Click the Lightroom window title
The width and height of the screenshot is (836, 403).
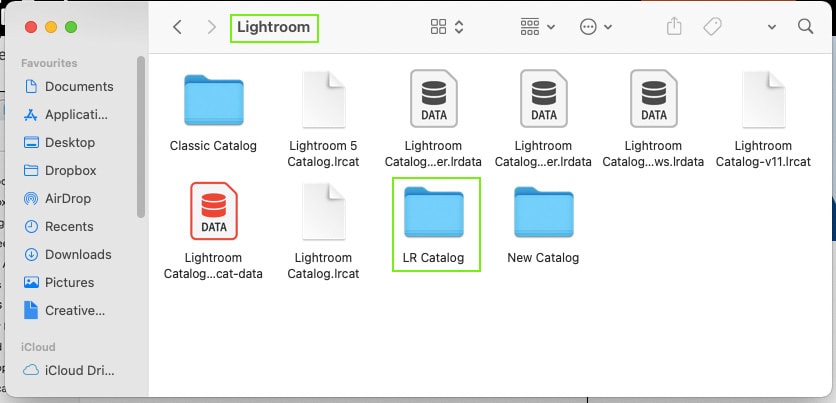[x=274, y=27]
